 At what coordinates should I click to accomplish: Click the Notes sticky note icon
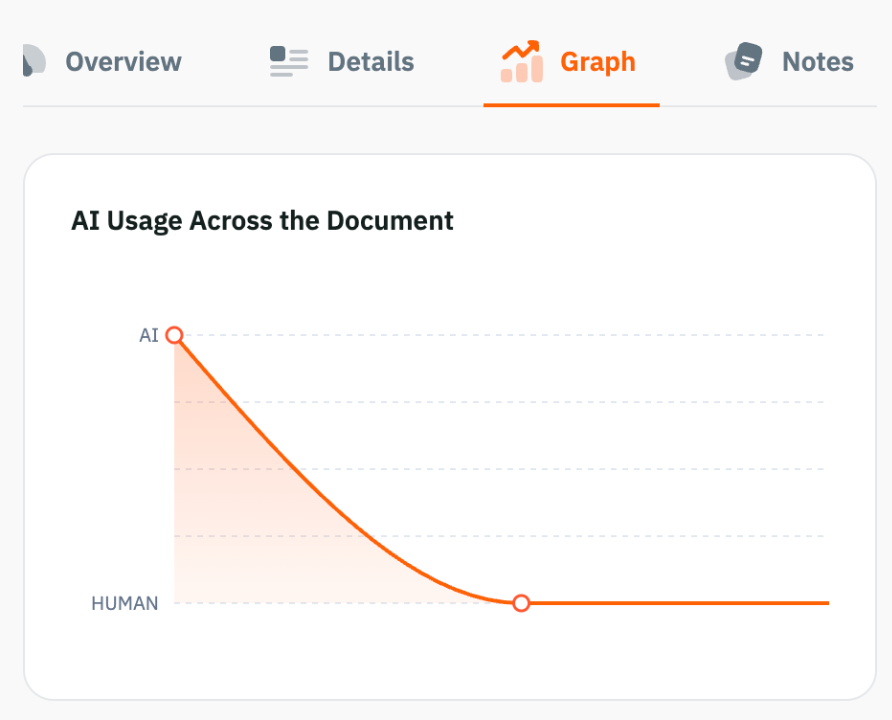coord(744,61)
